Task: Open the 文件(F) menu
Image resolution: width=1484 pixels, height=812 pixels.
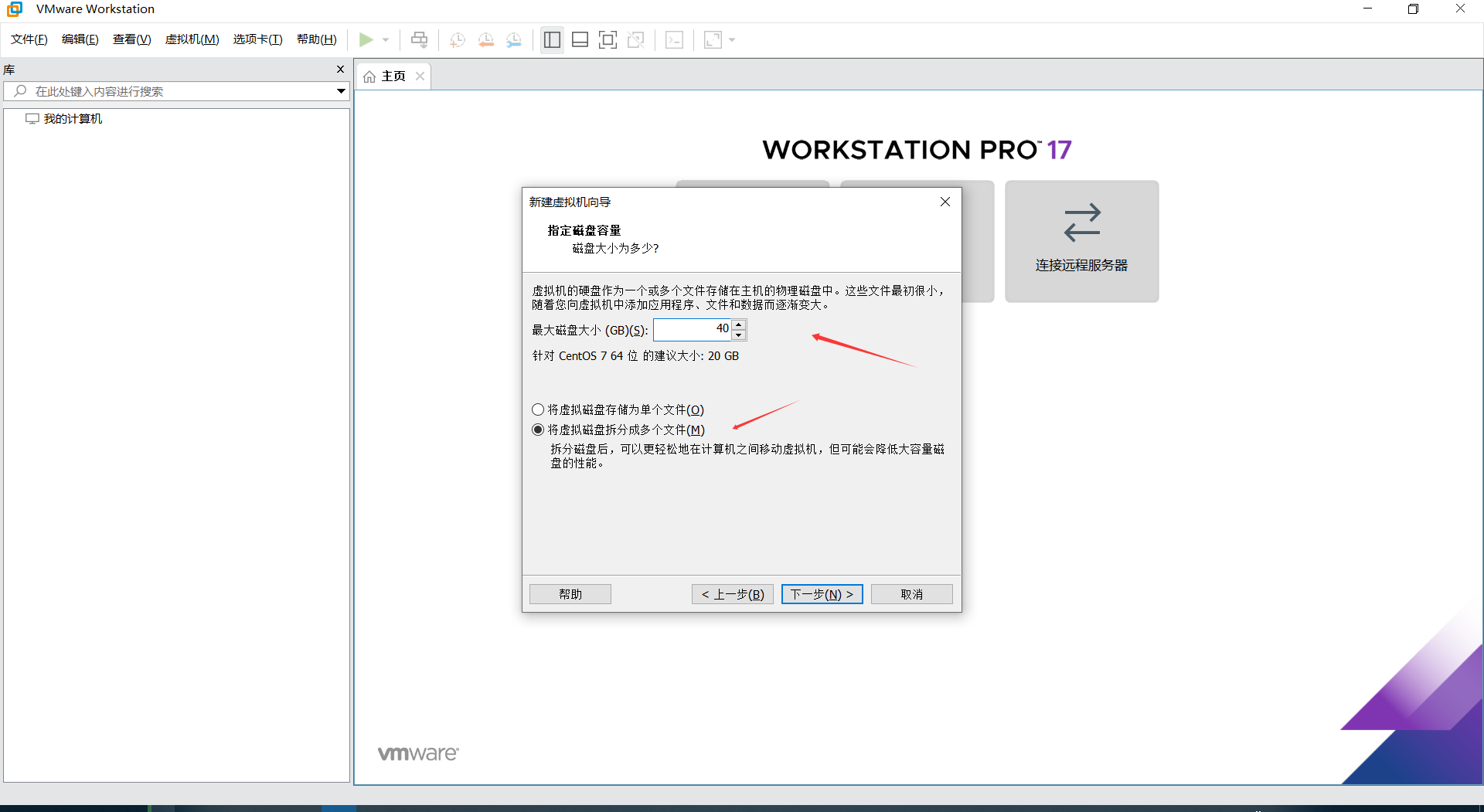Action: pos(29,39)
